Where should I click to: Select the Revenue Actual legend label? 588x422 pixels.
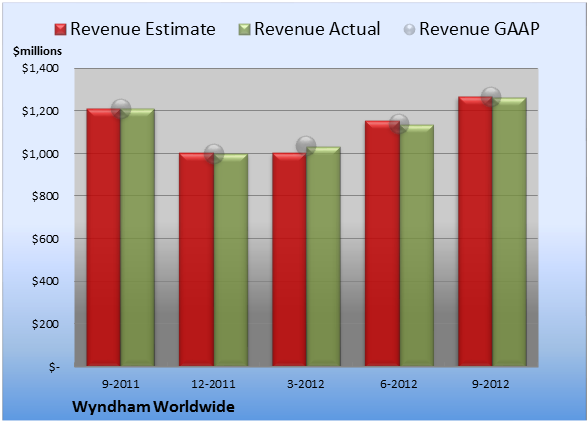[x=317, y=29]
